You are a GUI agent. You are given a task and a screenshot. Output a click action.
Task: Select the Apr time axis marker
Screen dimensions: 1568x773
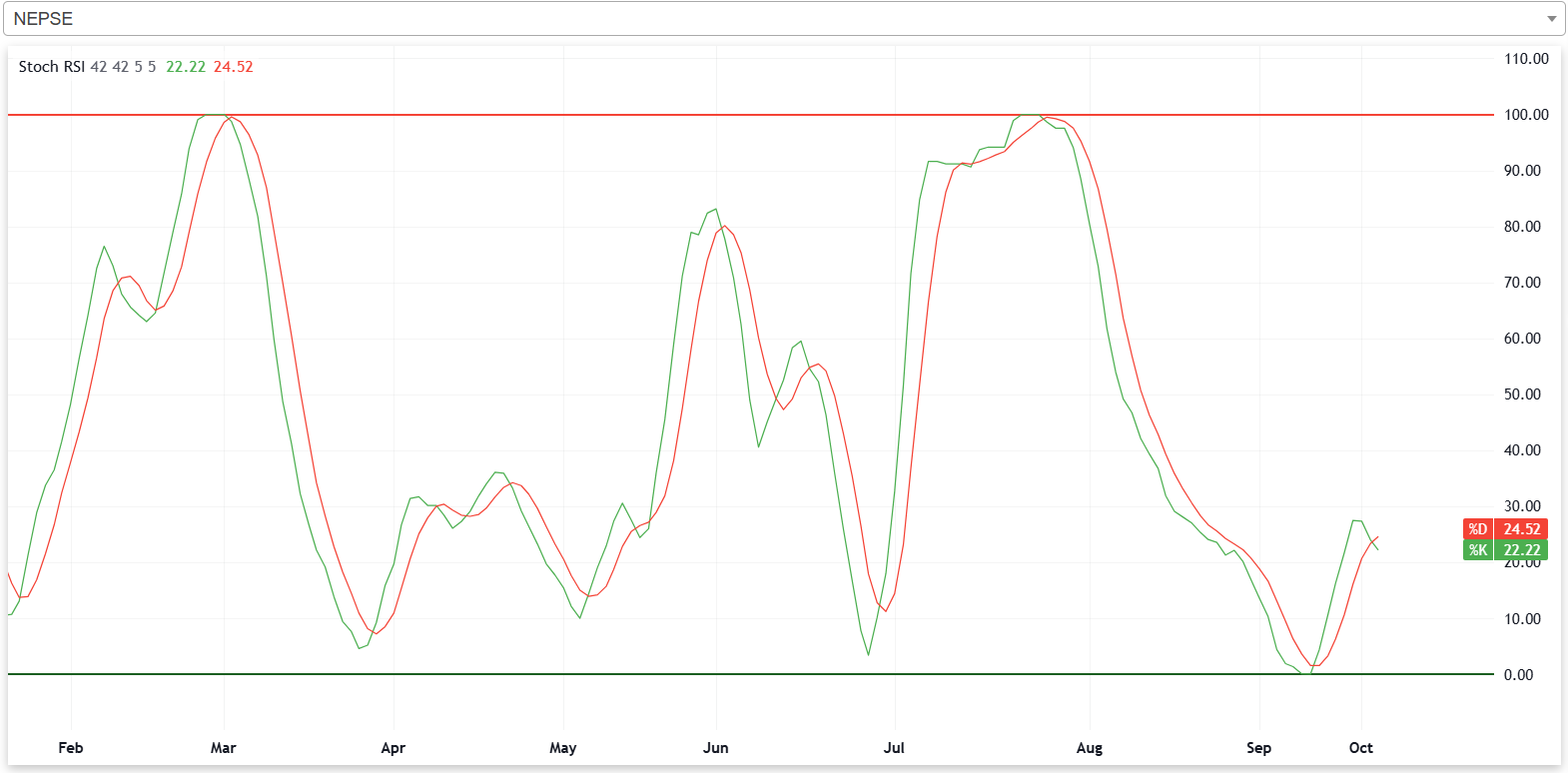(393, 748)
